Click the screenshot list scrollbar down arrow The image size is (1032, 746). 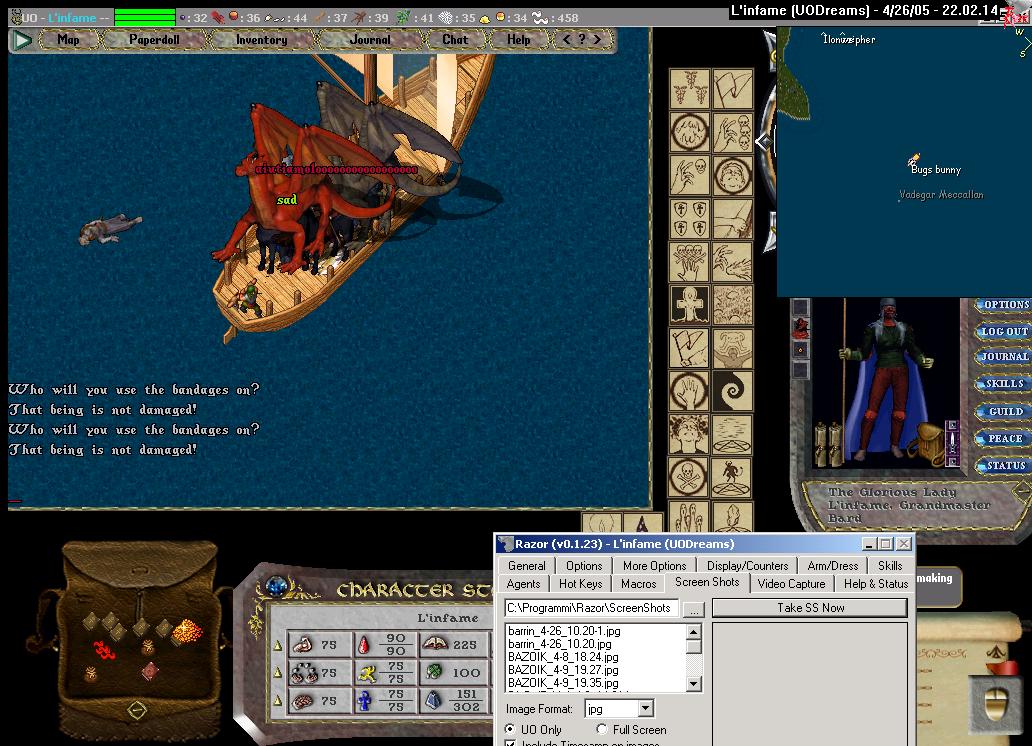point(694,684)
